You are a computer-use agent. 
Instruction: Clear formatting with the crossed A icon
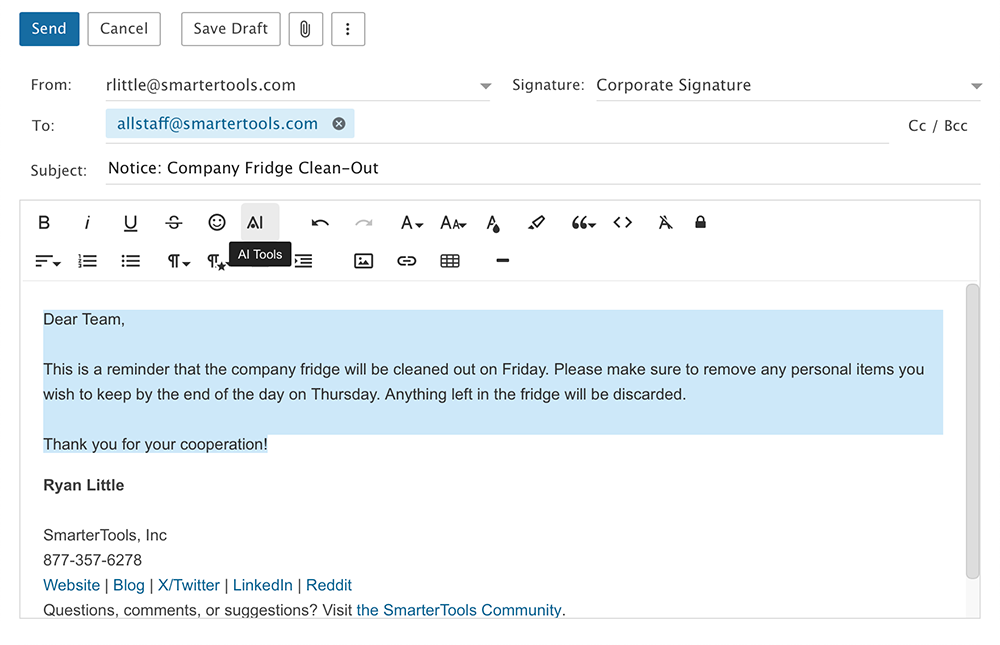[x=665, y=222]
